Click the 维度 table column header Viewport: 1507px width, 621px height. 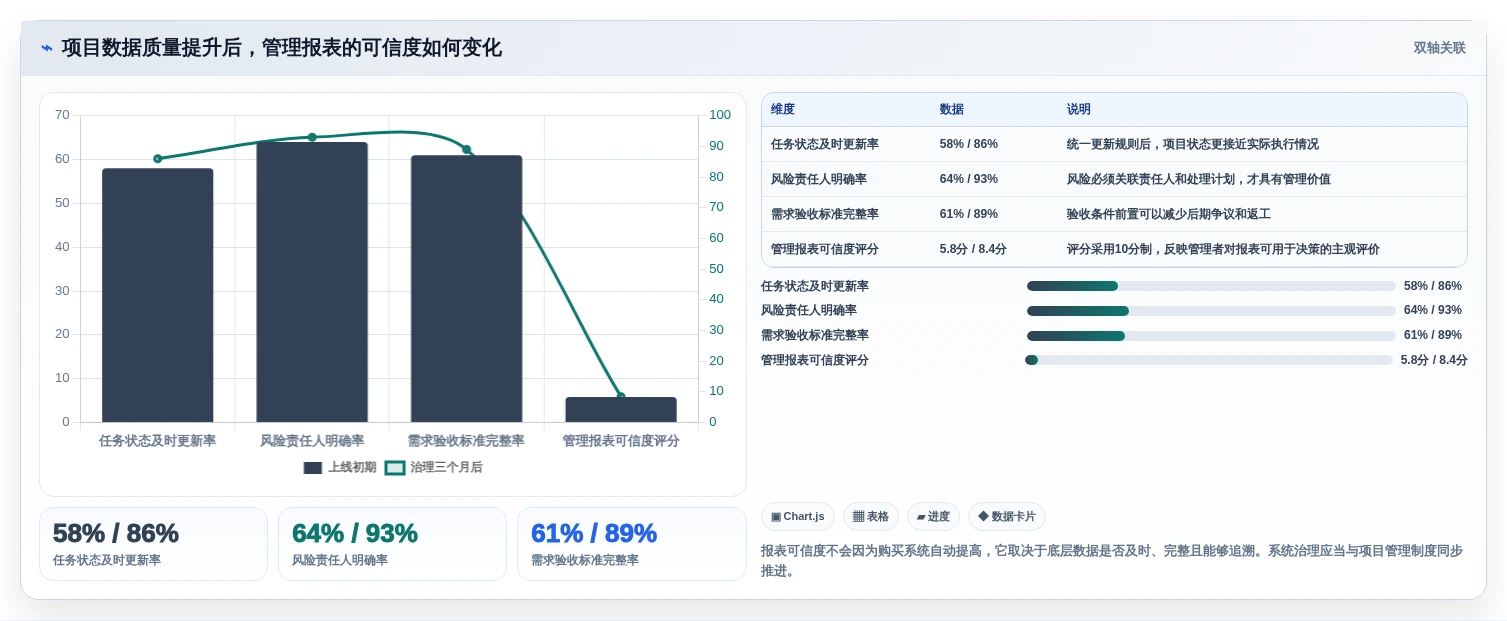point(783,110)
